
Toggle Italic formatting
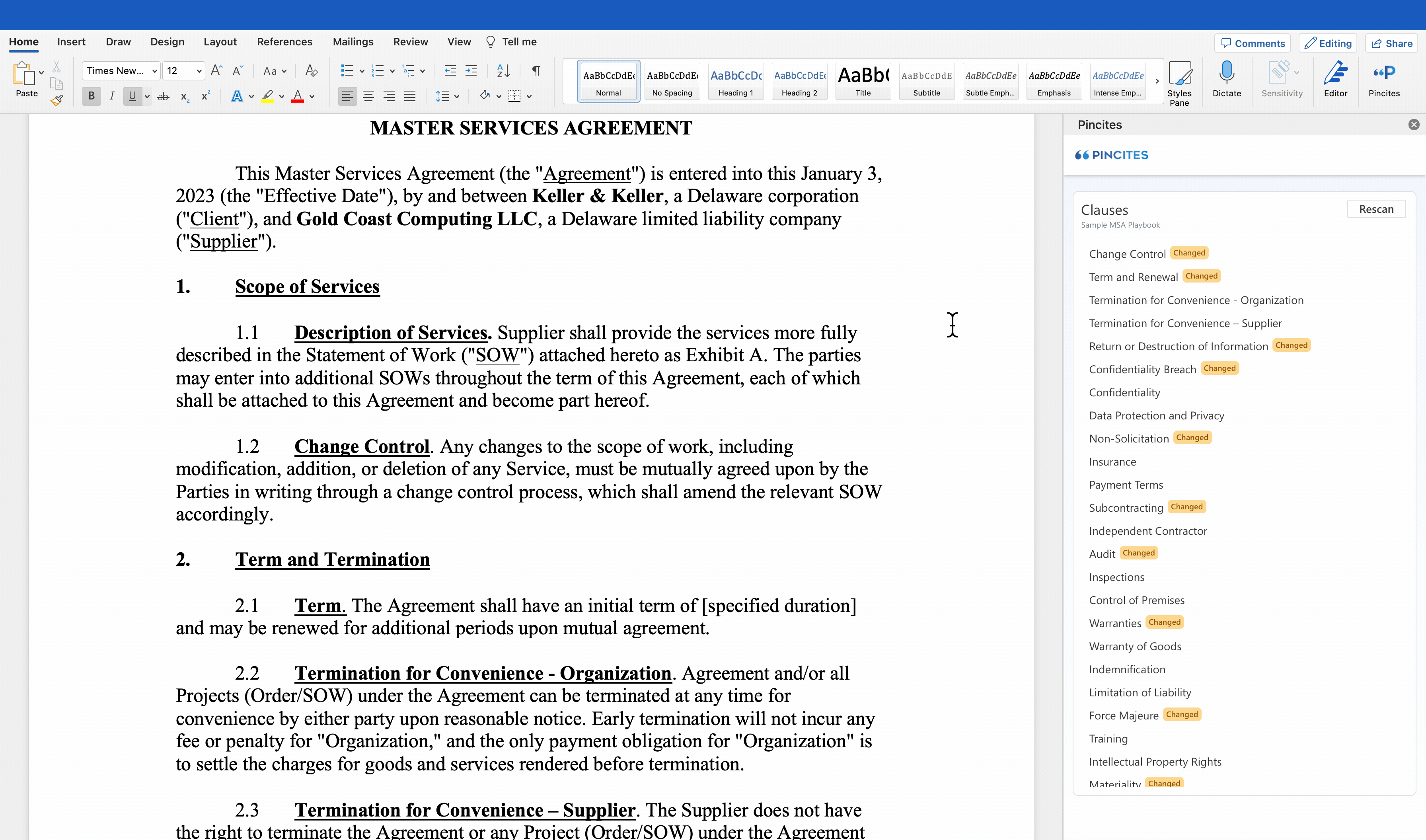pyautogui.click(x=112, y=96)
